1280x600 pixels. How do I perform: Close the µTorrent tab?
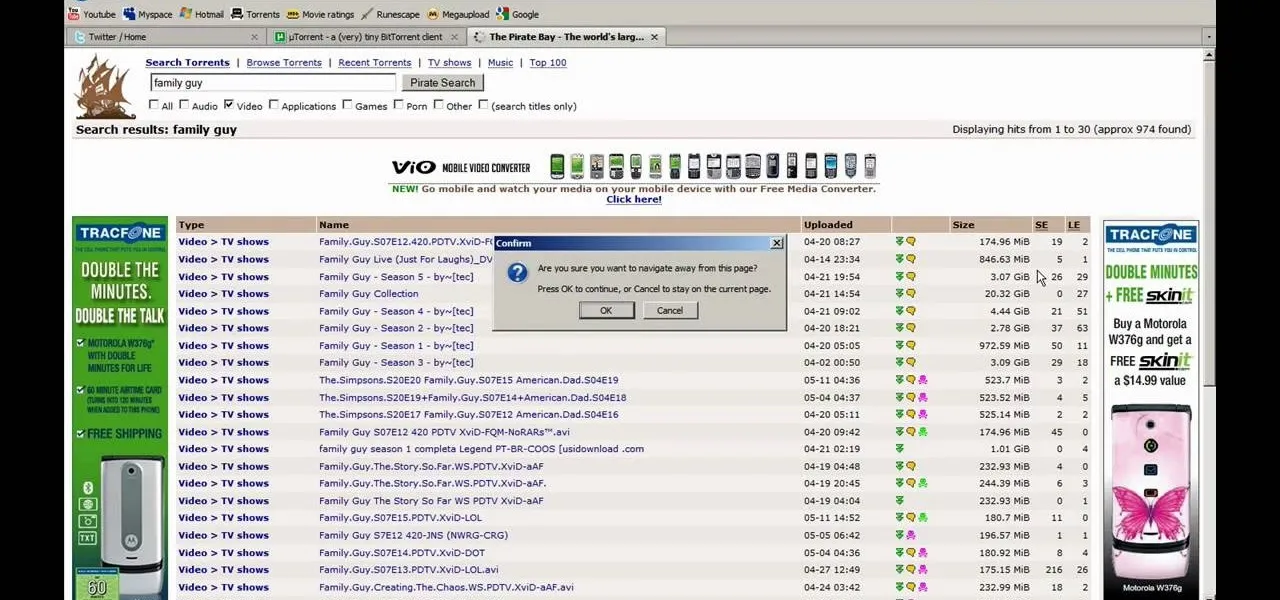point(454,37)
